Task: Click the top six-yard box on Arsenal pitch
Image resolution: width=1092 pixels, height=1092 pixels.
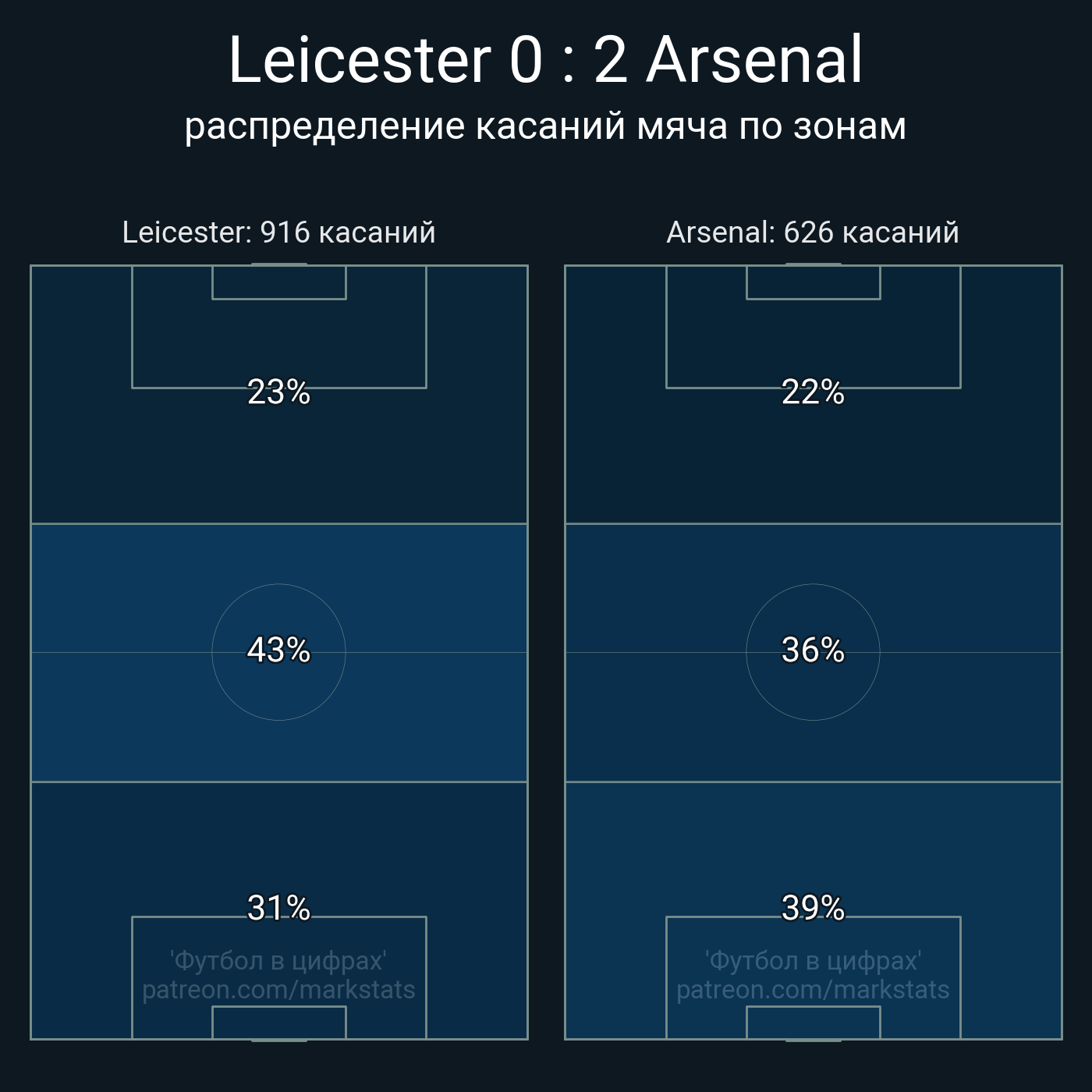Action: 813,282
